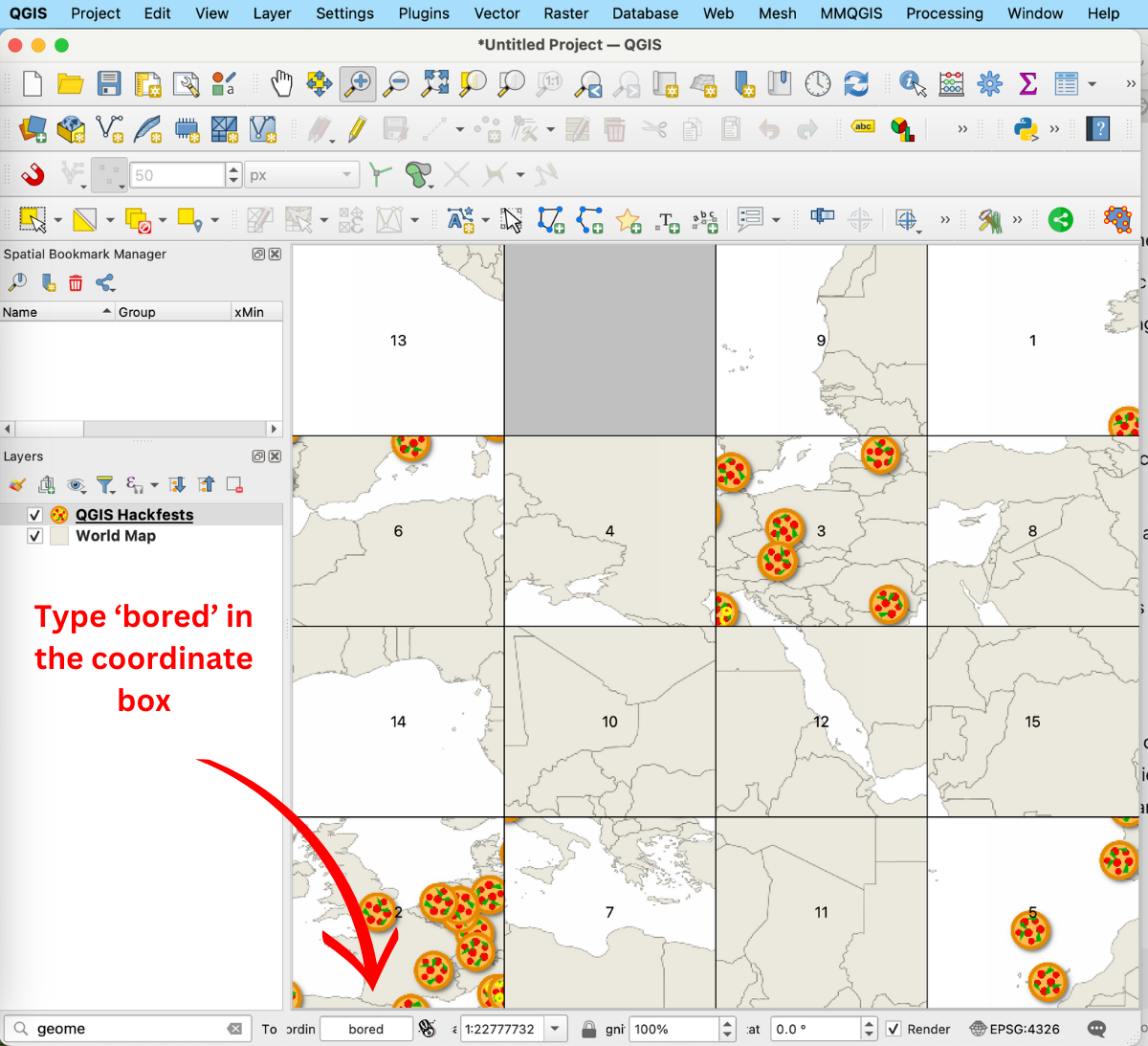
Task: Open the Vector menu
Action: [497, 13]
